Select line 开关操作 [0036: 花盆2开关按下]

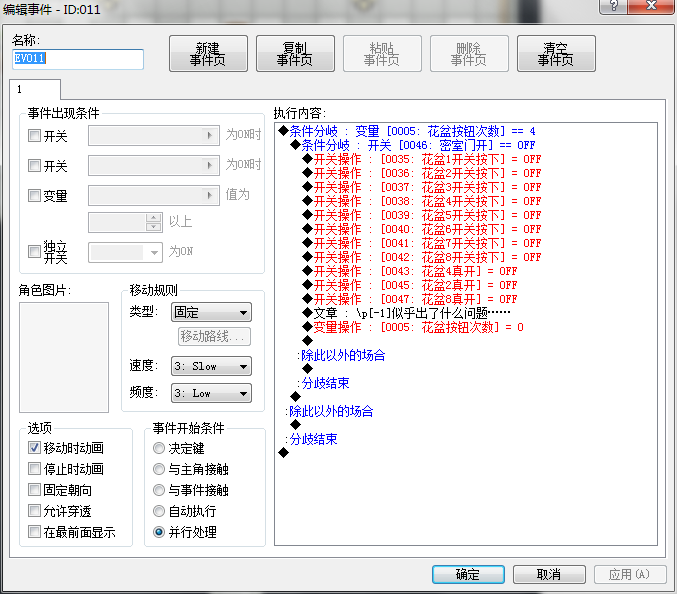(422, 173)
